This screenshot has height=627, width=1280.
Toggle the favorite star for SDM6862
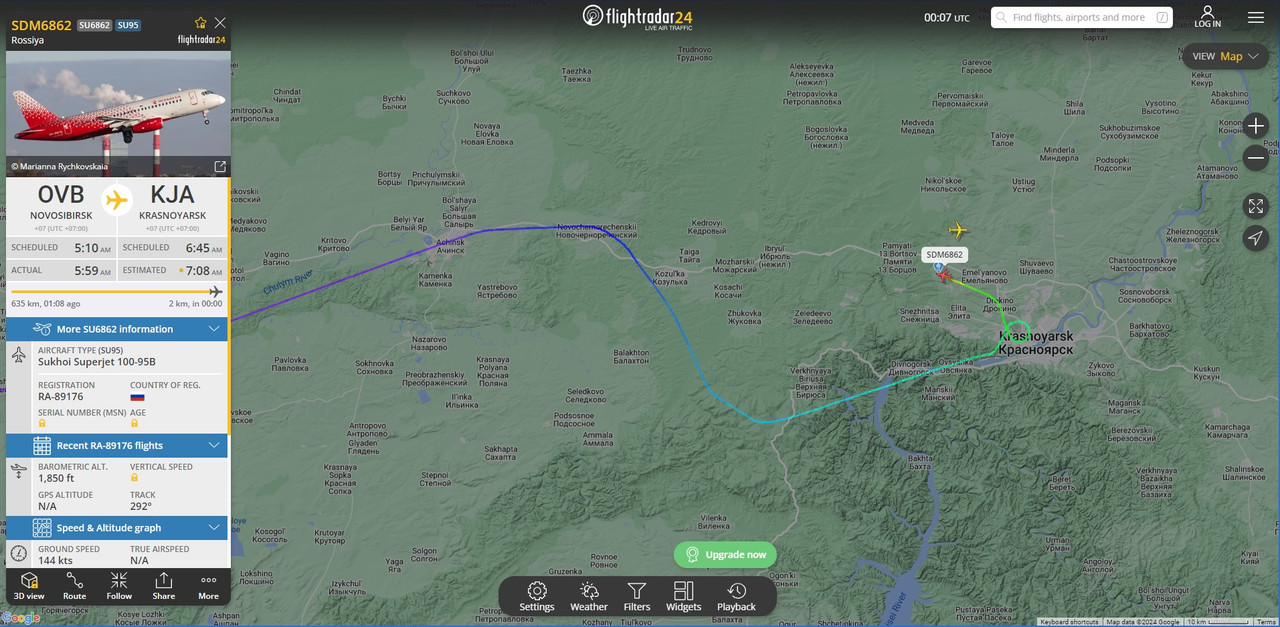201,22
